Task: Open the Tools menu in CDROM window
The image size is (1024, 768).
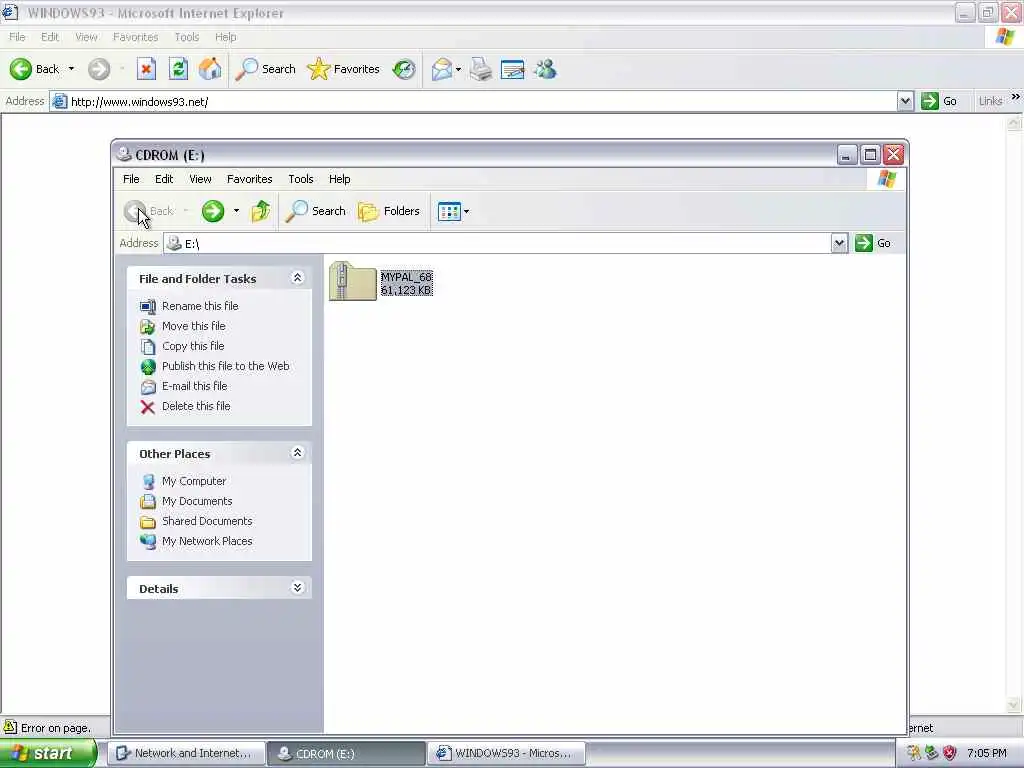Action: tap(300, 179)
